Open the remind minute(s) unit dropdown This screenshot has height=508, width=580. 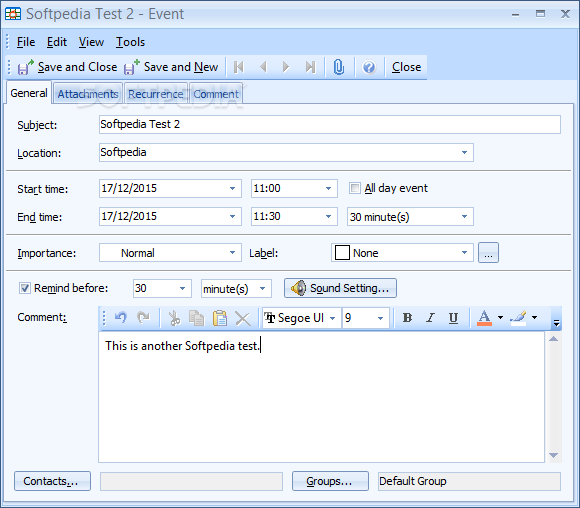(x=262, y=288)
